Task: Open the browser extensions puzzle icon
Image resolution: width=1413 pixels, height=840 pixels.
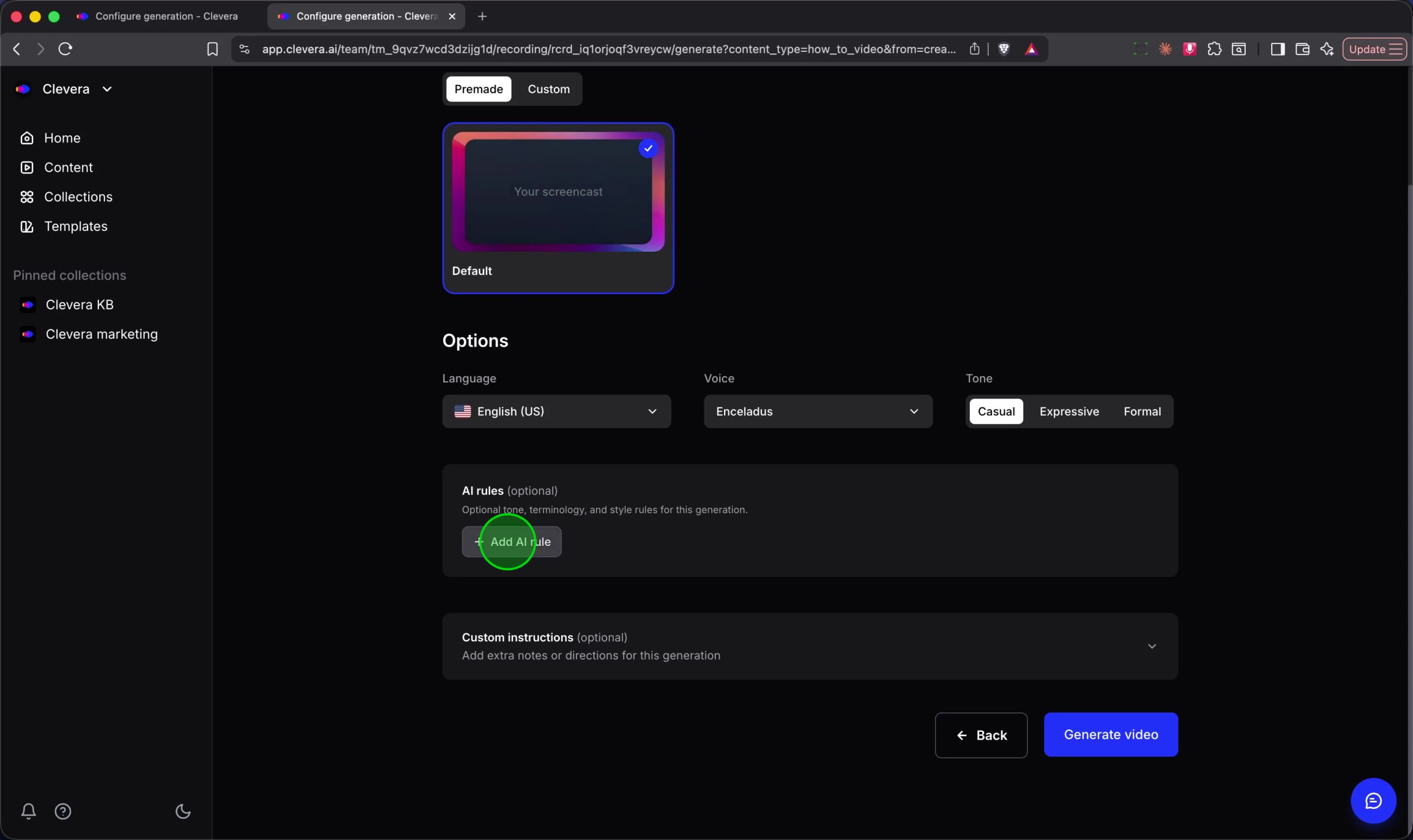Action: (1214, 49)
